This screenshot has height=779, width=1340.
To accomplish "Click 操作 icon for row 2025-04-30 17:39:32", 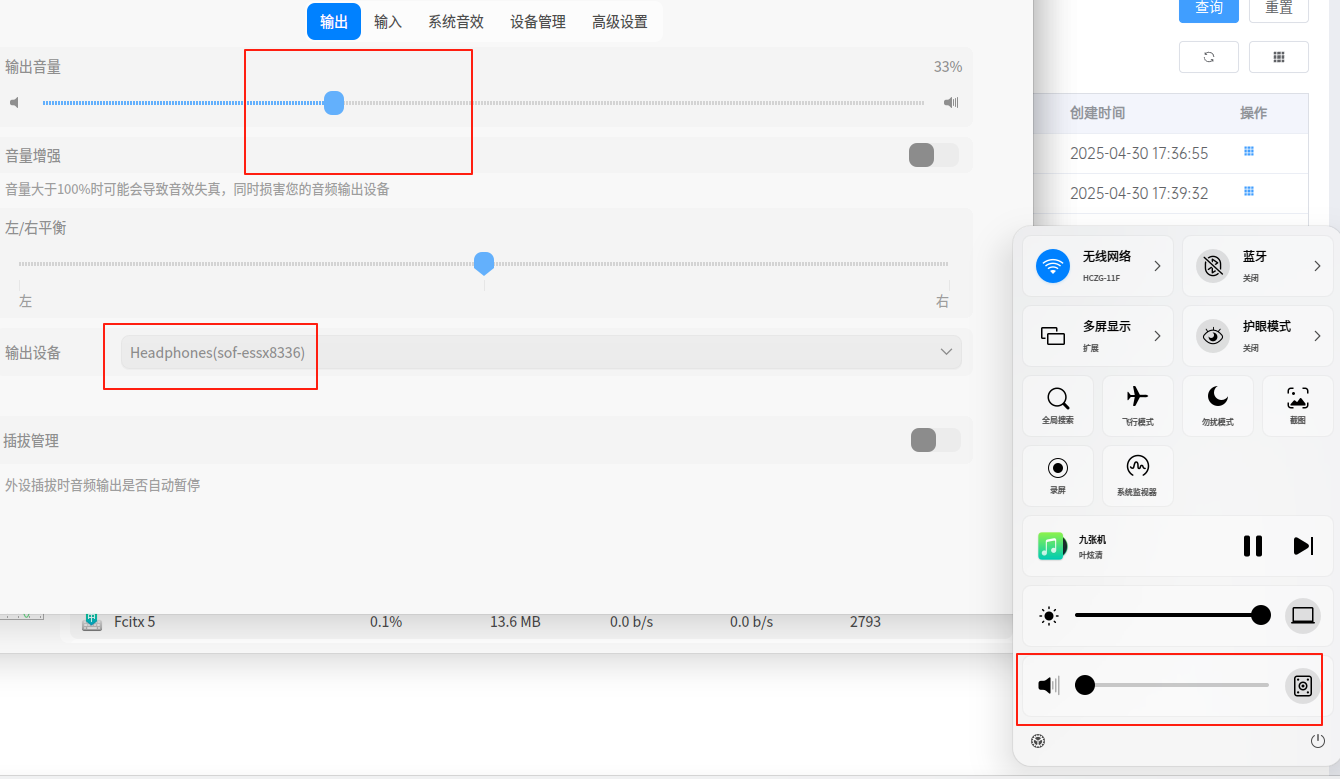I will pyautogui.click(x=1249, y=191).
